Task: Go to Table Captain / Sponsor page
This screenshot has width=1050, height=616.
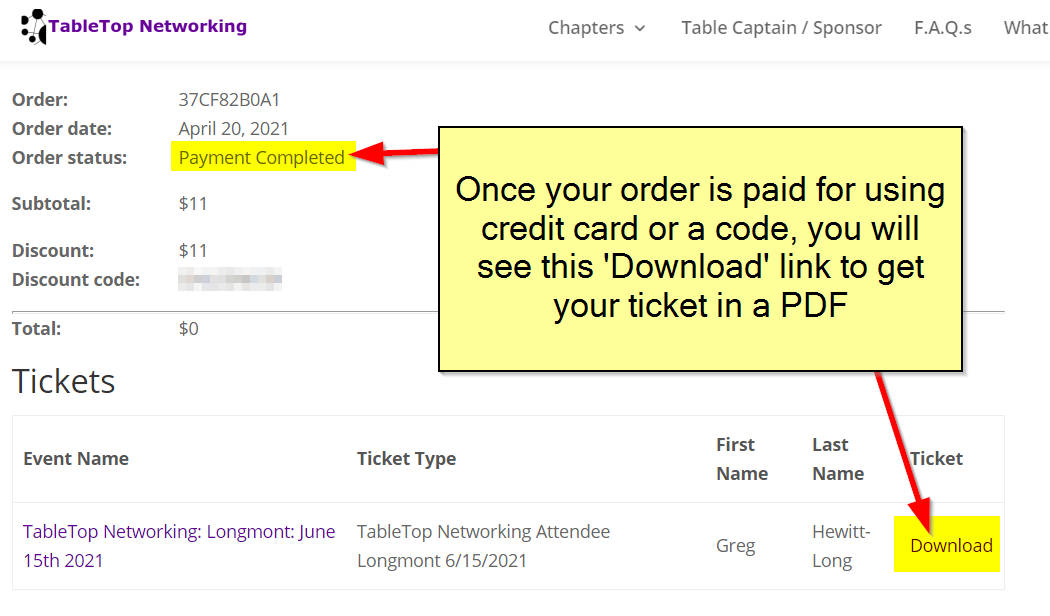Action: tap(781, 28)
